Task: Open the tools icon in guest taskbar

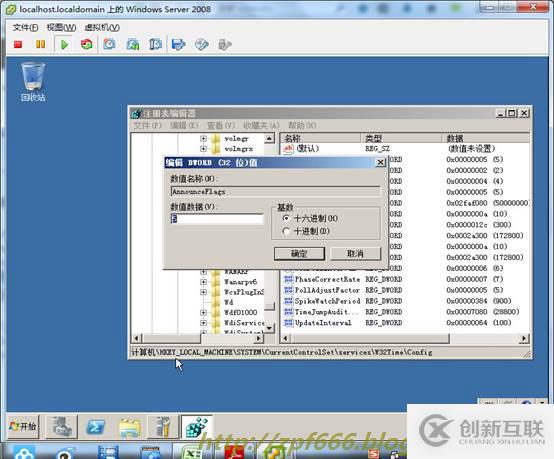Action: 163,426
